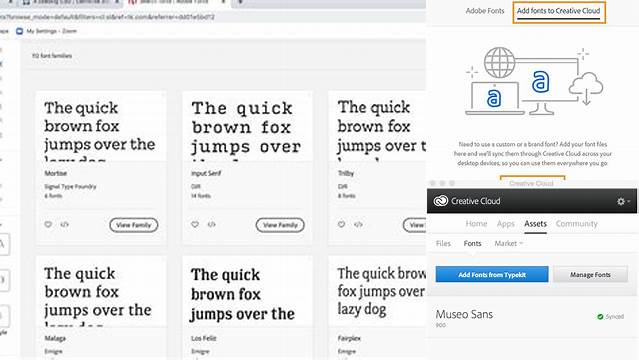This screenshot has width=639, height=360.
Task: Click the Malaga font name
Action: tap(55, 338)
